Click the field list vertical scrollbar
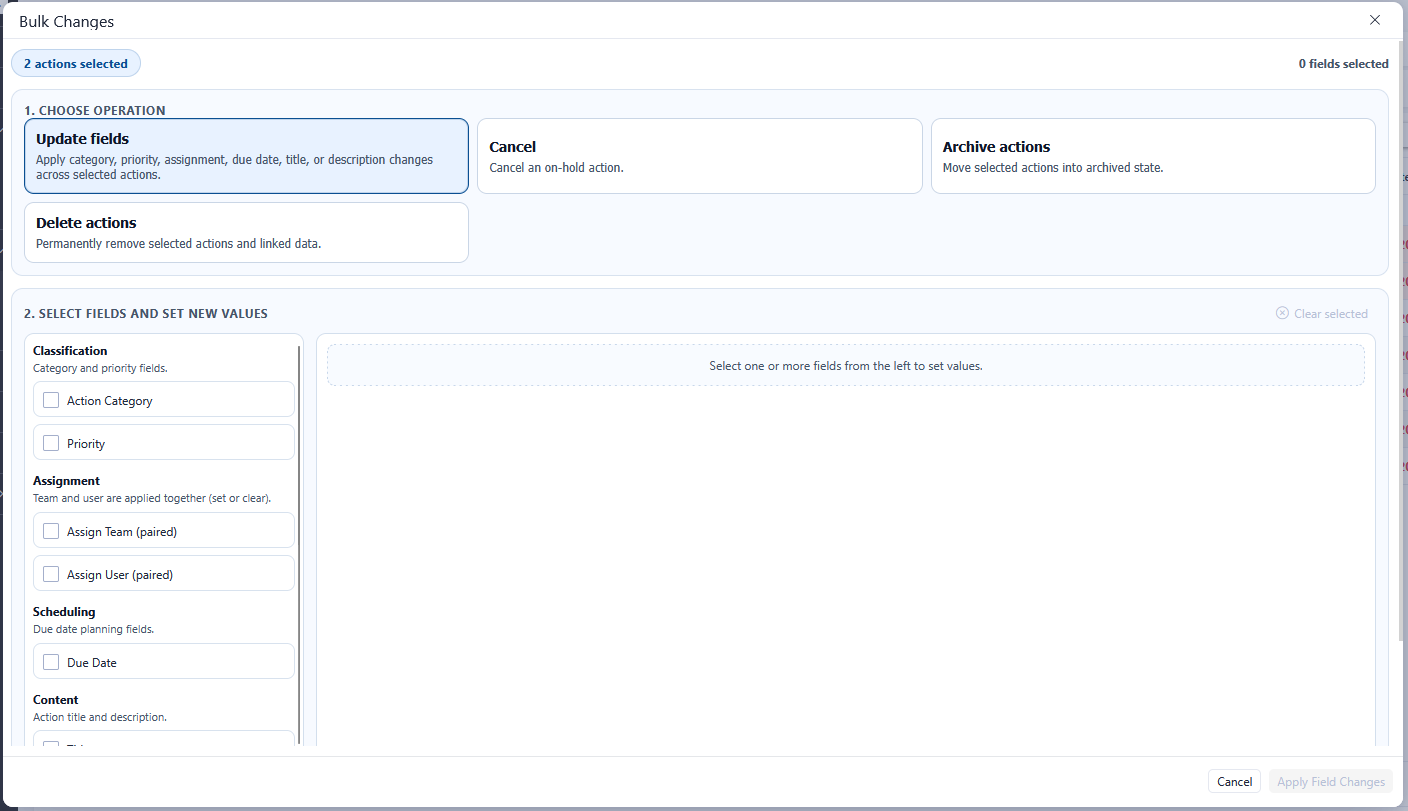 (x=299, y=540)
